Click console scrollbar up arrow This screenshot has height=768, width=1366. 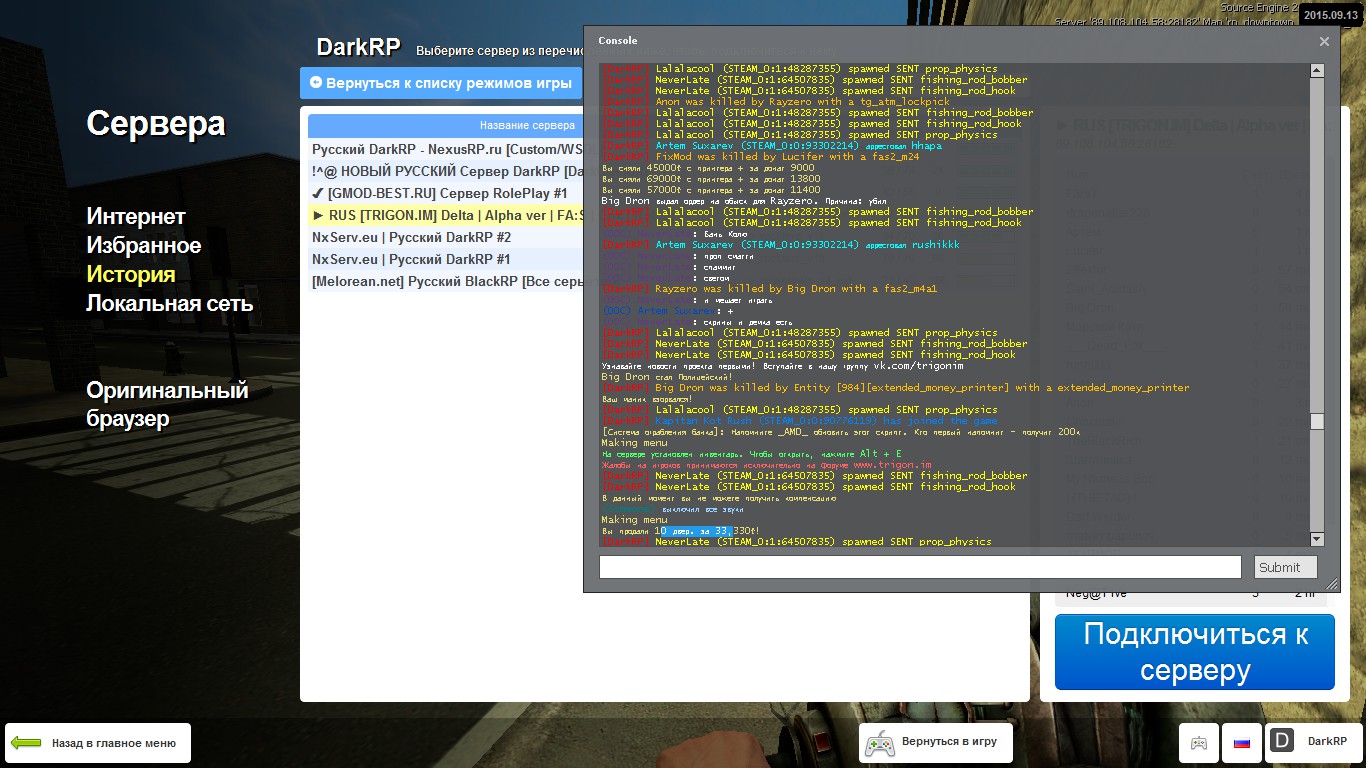click(x=1317, y=70)
